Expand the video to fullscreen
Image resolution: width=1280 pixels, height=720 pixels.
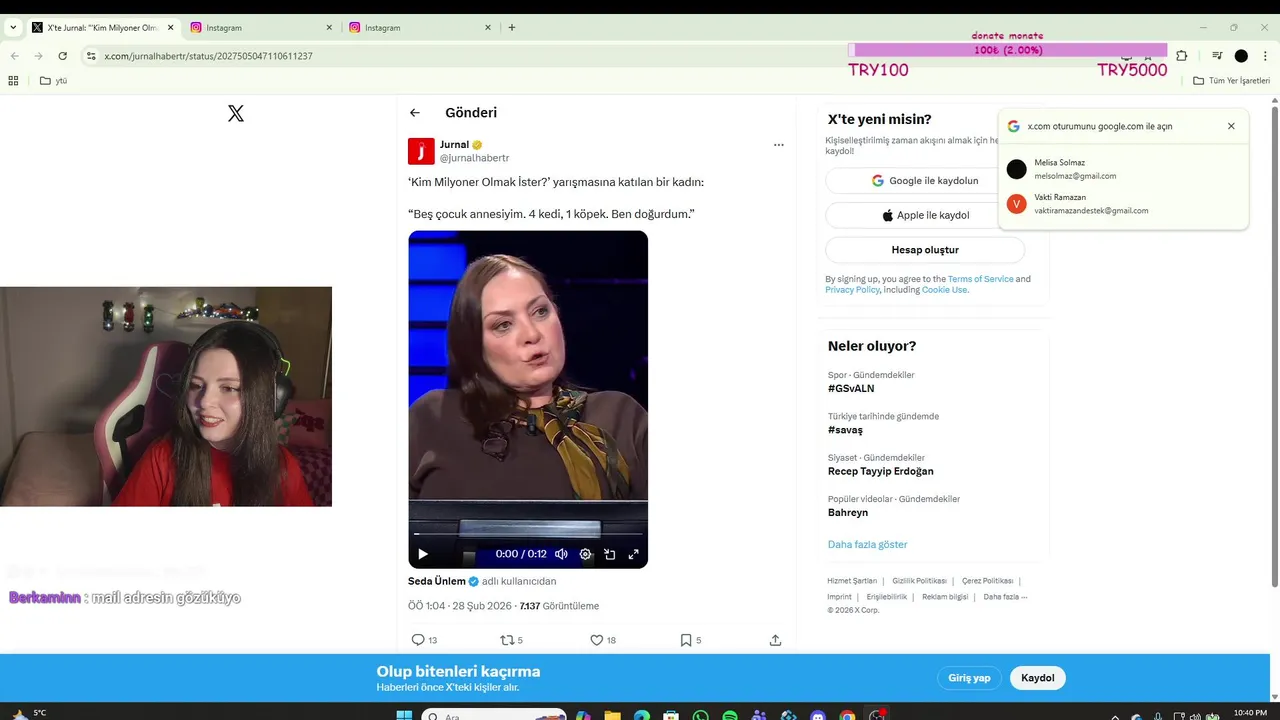point(634,554)
